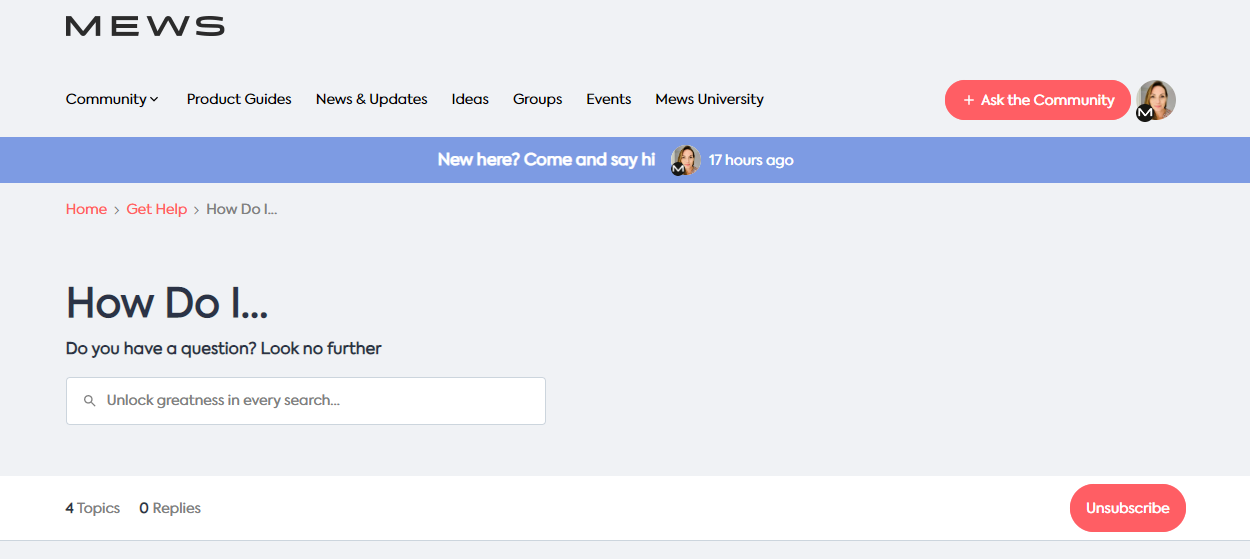Unsubscribe from this category
The image size is (1250, 559).
[1127, 508]
